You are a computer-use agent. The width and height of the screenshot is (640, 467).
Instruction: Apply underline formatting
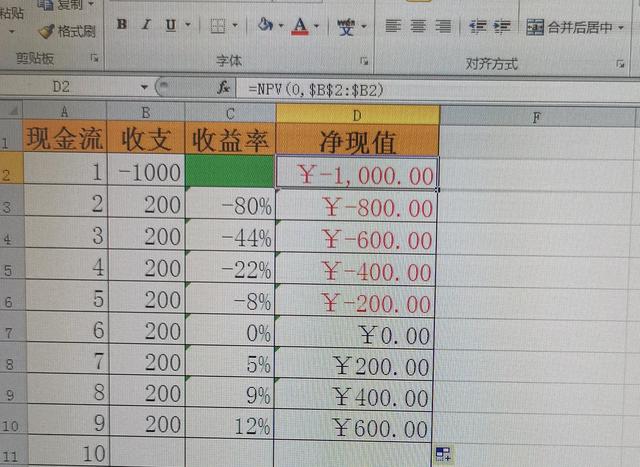171,25
